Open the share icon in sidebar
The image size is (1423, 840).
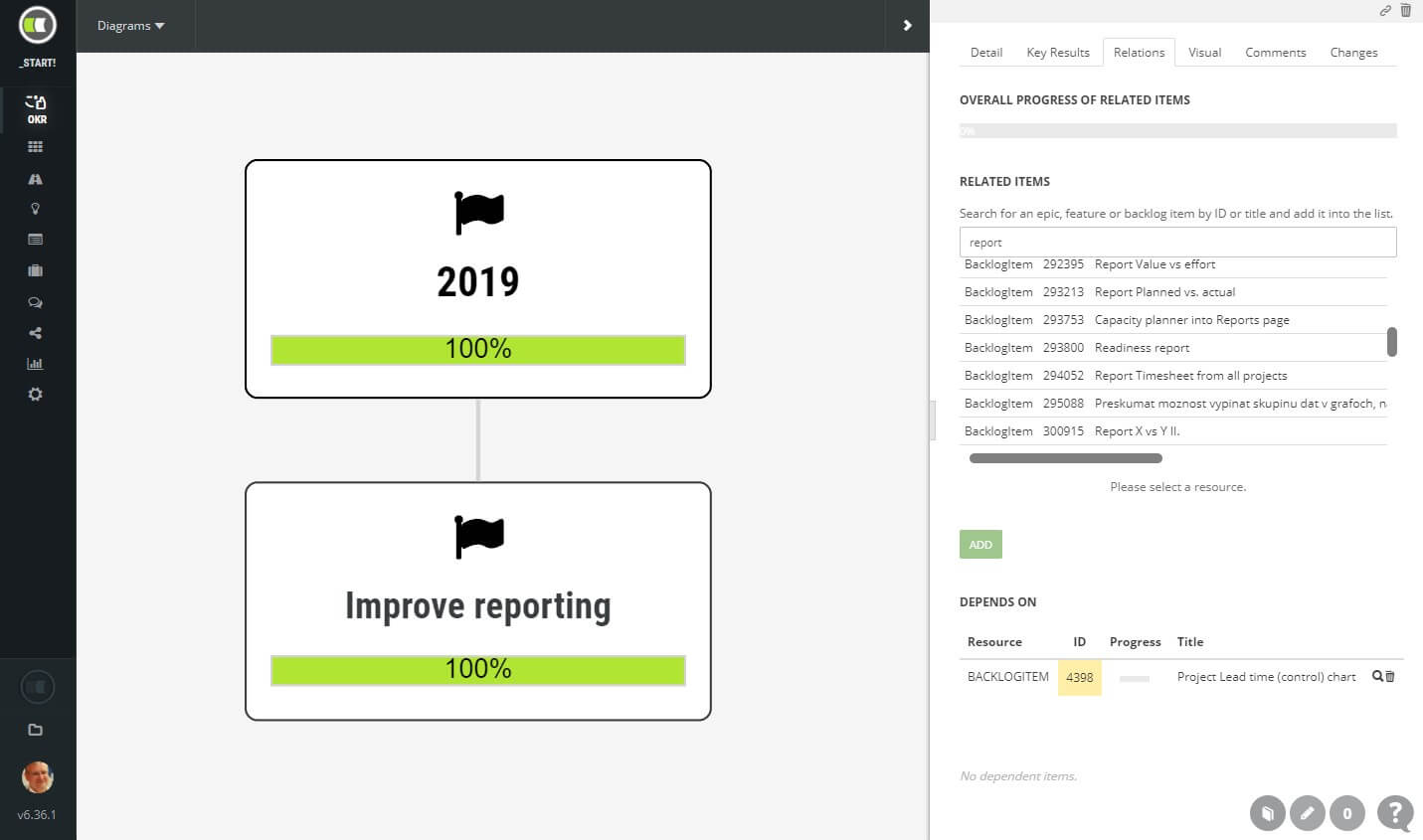tap(36, 333)
